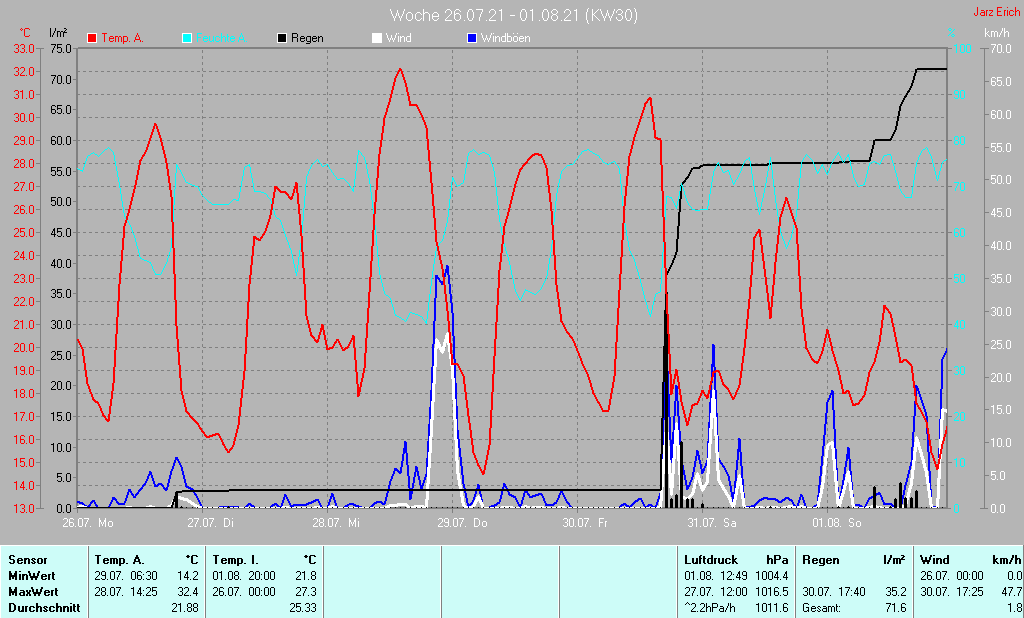1024x618 pixels.
Task: Click the '01.08. 12:49' pressure minimum timestamp
Action: (716, 576)
